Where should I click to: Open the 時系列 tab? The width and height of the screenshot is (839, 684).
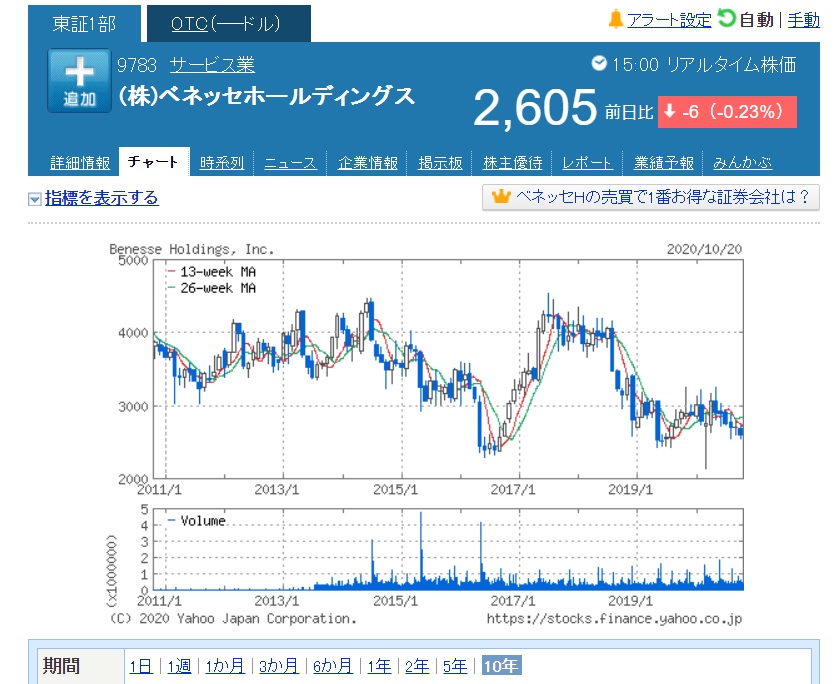pyautogui.click(x=222, y=162)
